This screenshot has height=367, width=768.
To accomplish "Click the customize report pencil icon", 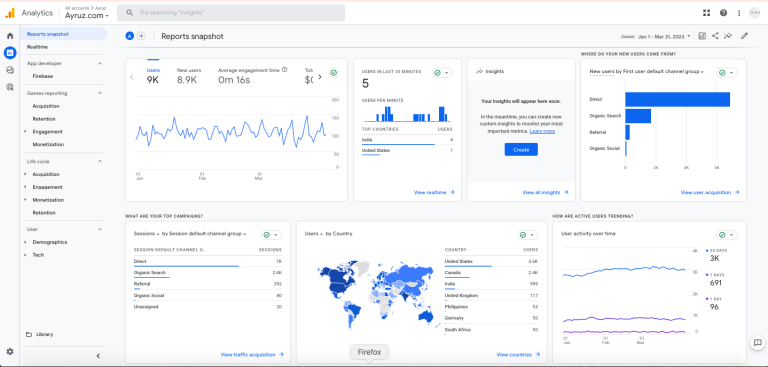I will (x=744, y=36).
